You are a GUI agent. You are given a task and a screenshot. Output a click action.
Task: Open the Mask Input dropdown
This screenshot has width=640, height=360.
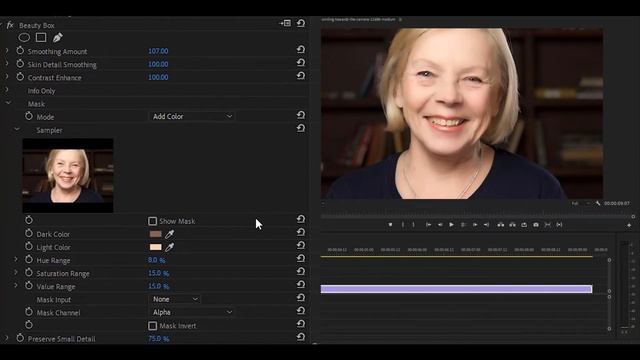pos(175,299)
